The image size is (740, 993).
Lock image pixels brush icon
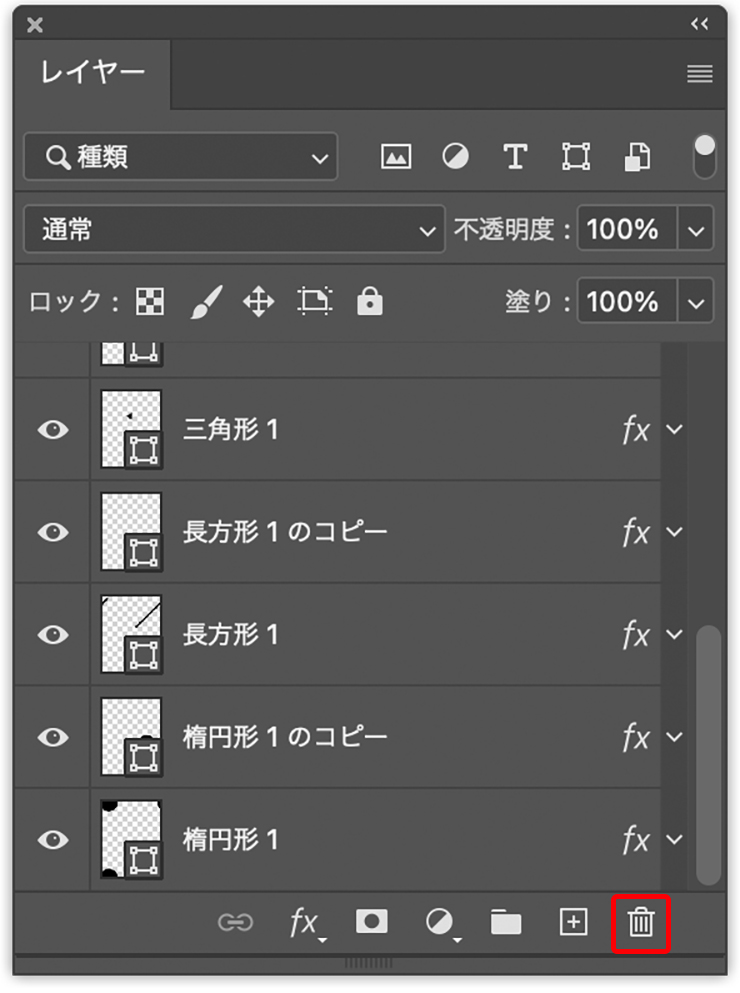point(207,301)
